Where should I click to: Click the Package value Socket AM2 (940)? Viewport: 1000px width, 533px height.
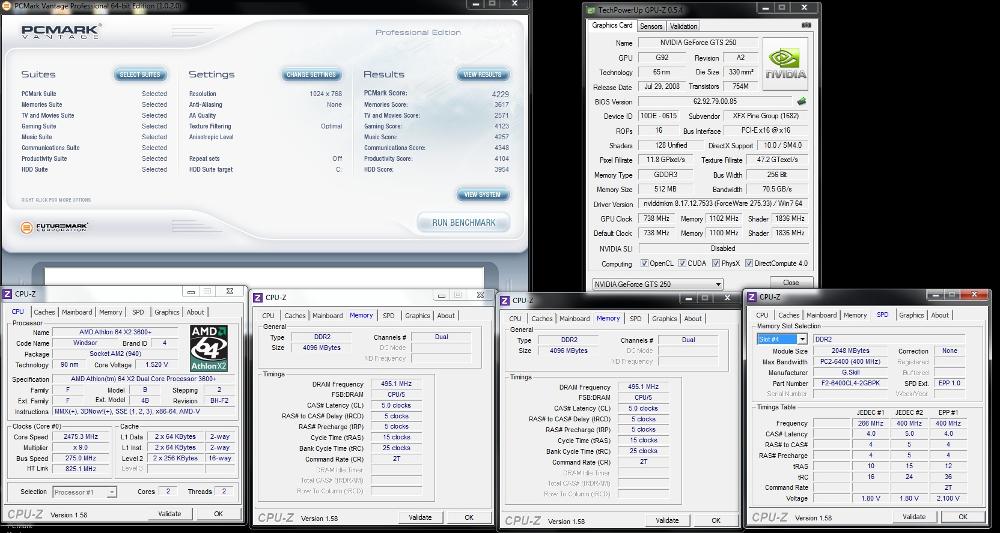click(114, 354)
